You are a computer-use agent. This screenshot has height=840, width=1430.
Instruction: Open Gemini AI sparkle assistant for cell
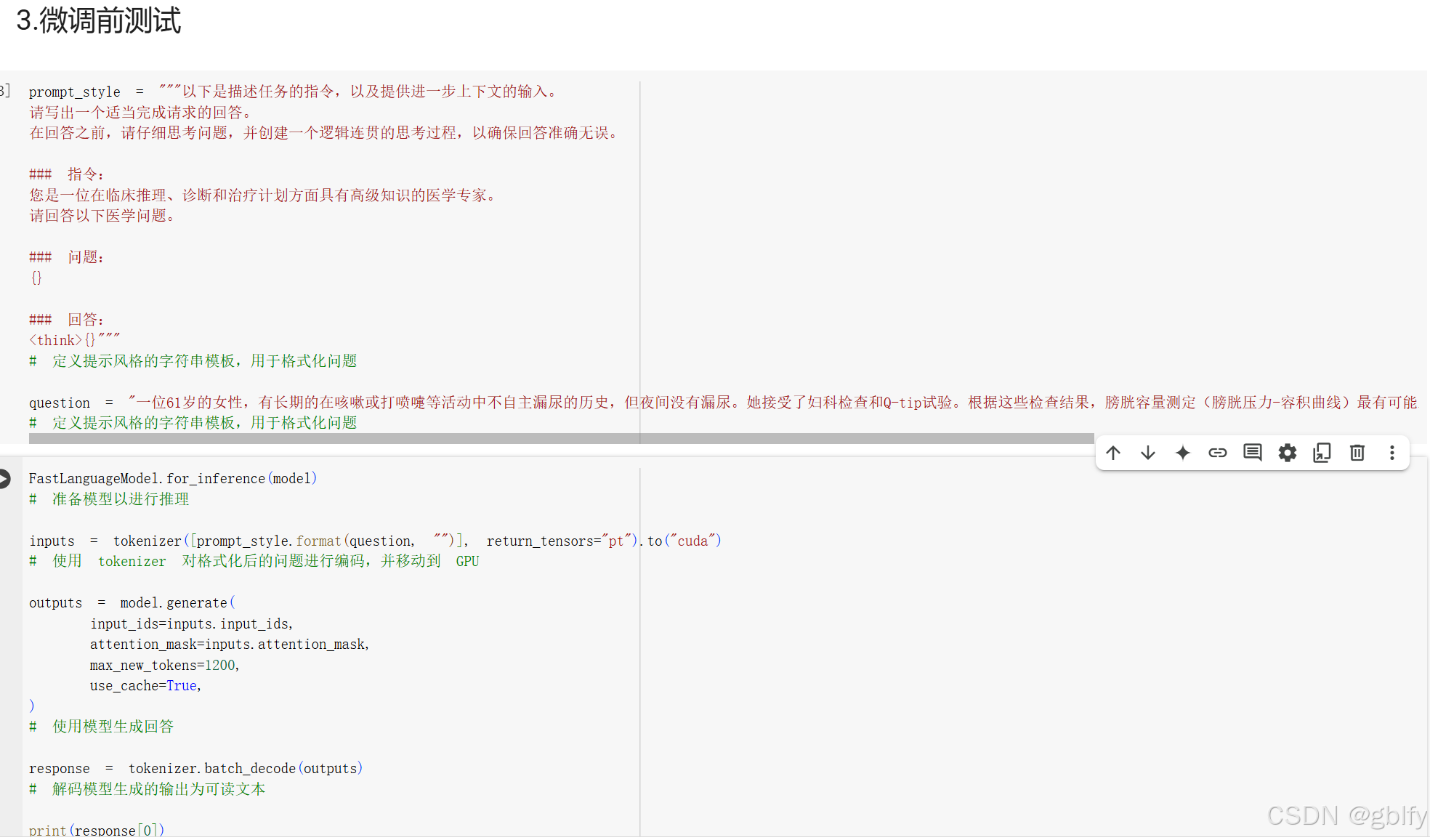tap(1183, 453)
